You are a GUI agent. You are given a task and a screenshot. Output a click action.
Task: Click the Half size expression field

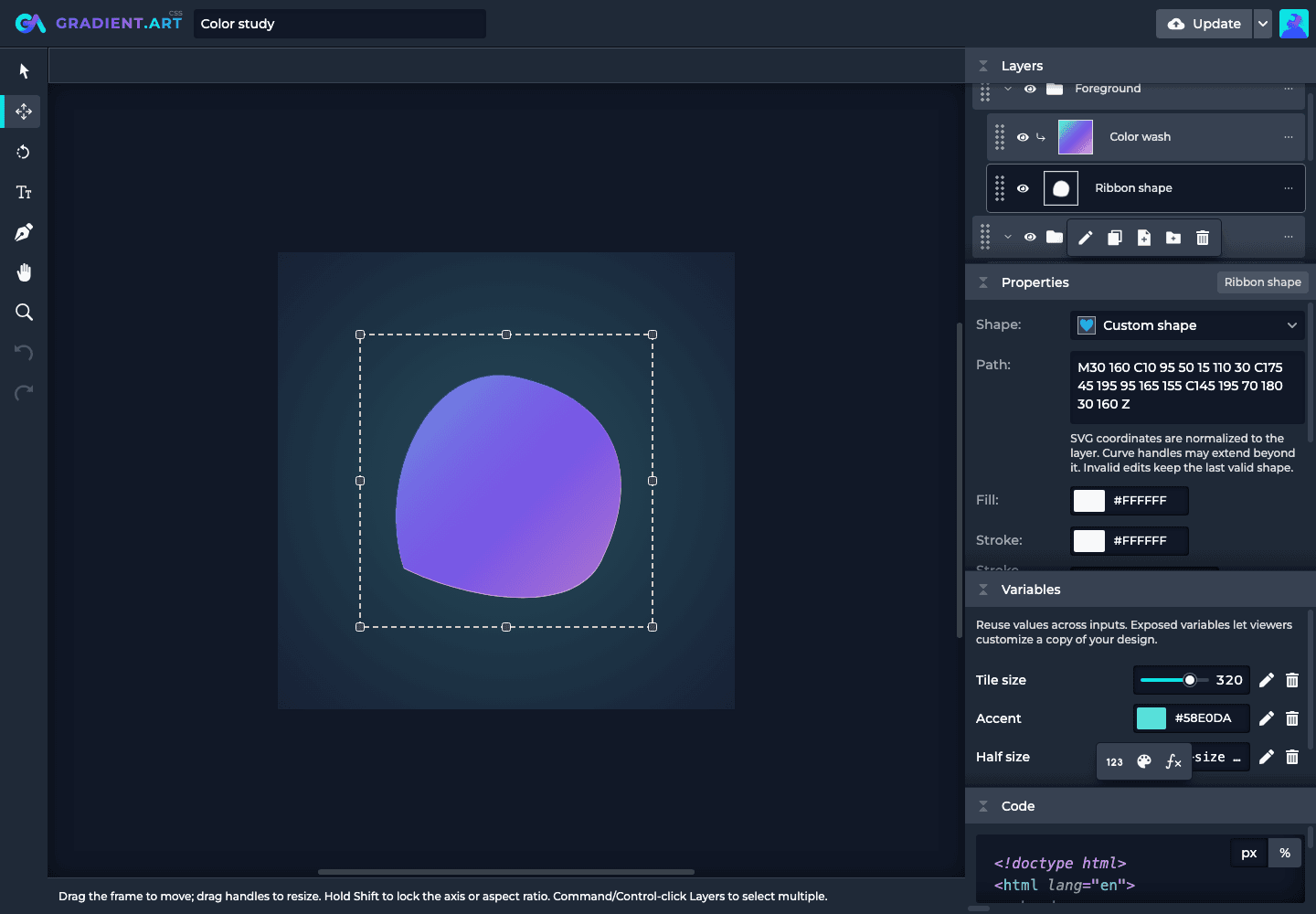point(1220,757)
